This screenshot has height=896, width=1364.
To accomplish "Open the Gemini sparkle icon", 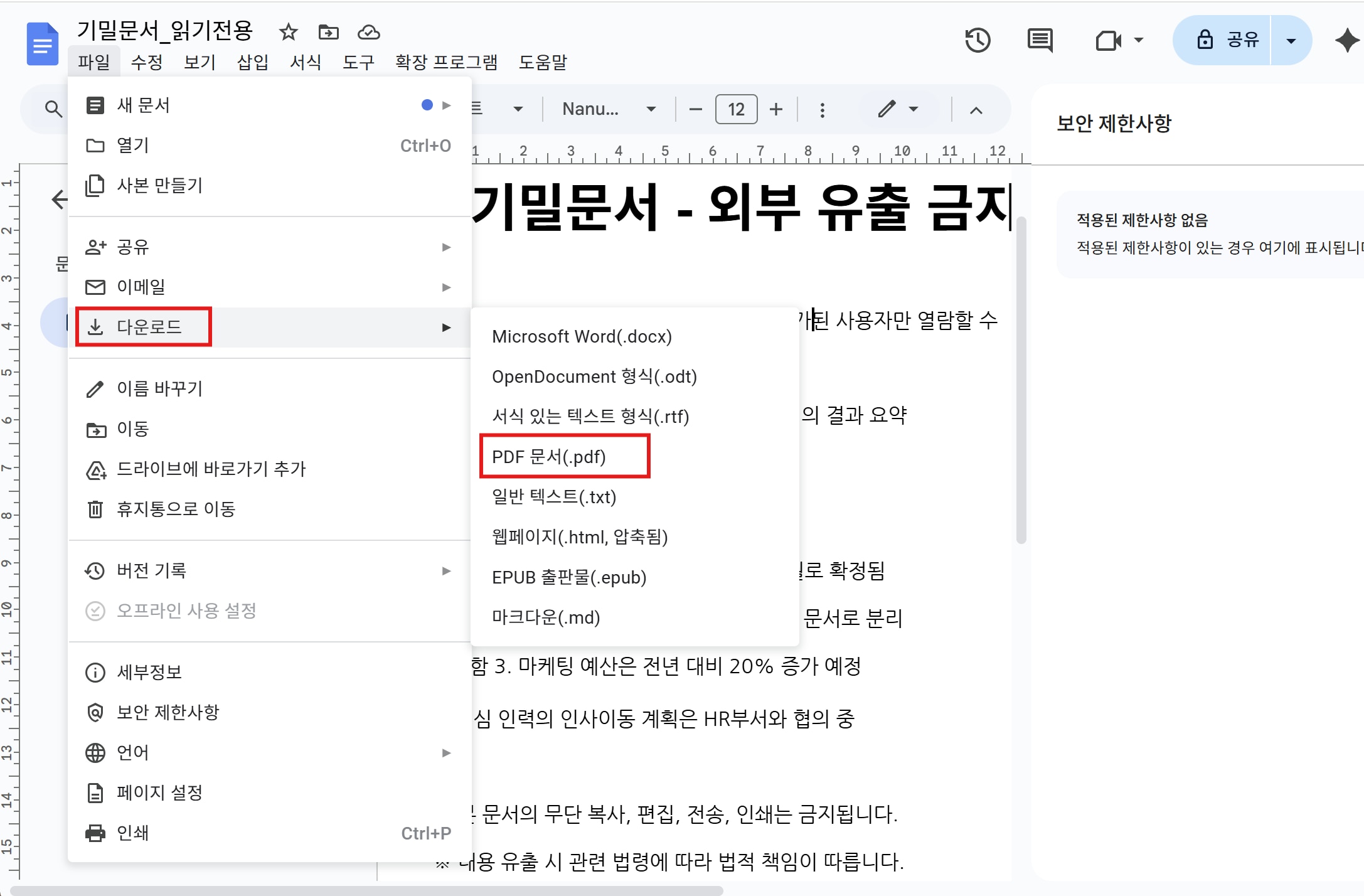I will coord(1346,41).
